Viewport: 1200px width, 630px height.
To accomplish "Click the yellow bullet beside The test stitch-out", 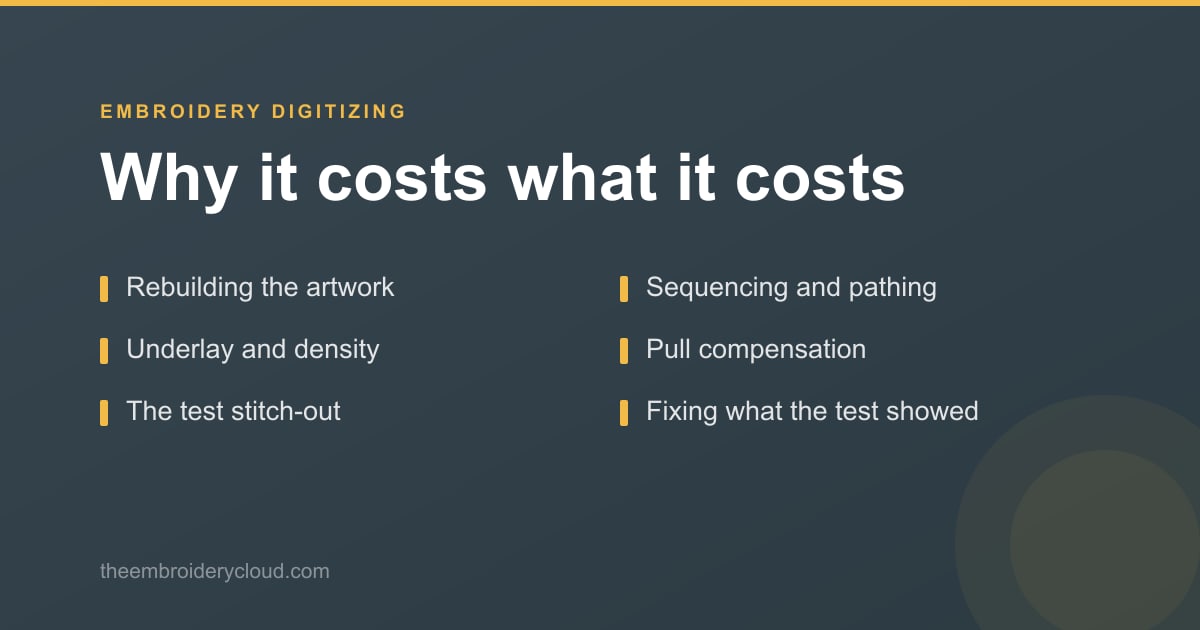I will point(104,413).
